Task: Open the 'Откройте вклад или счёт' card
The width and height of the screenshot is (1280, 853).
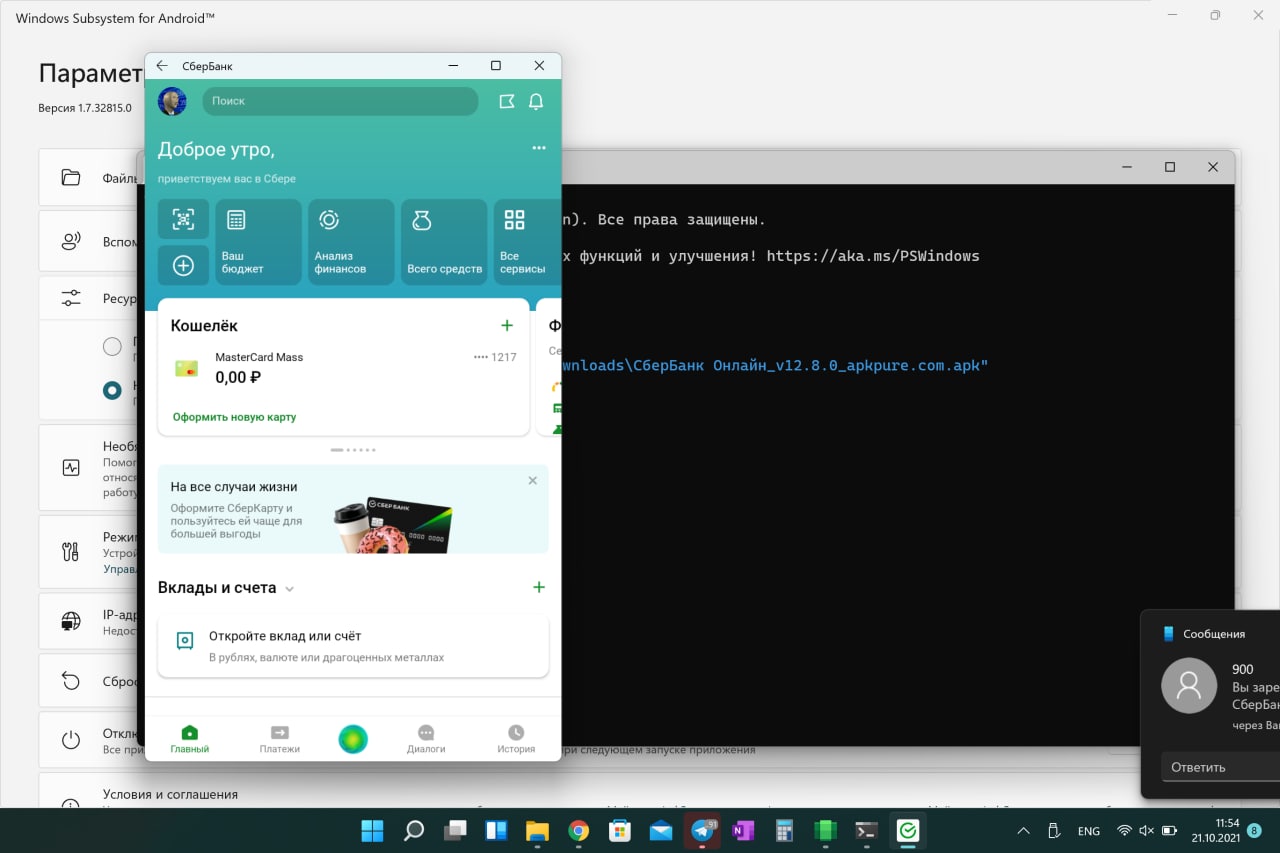Action: 353,646
